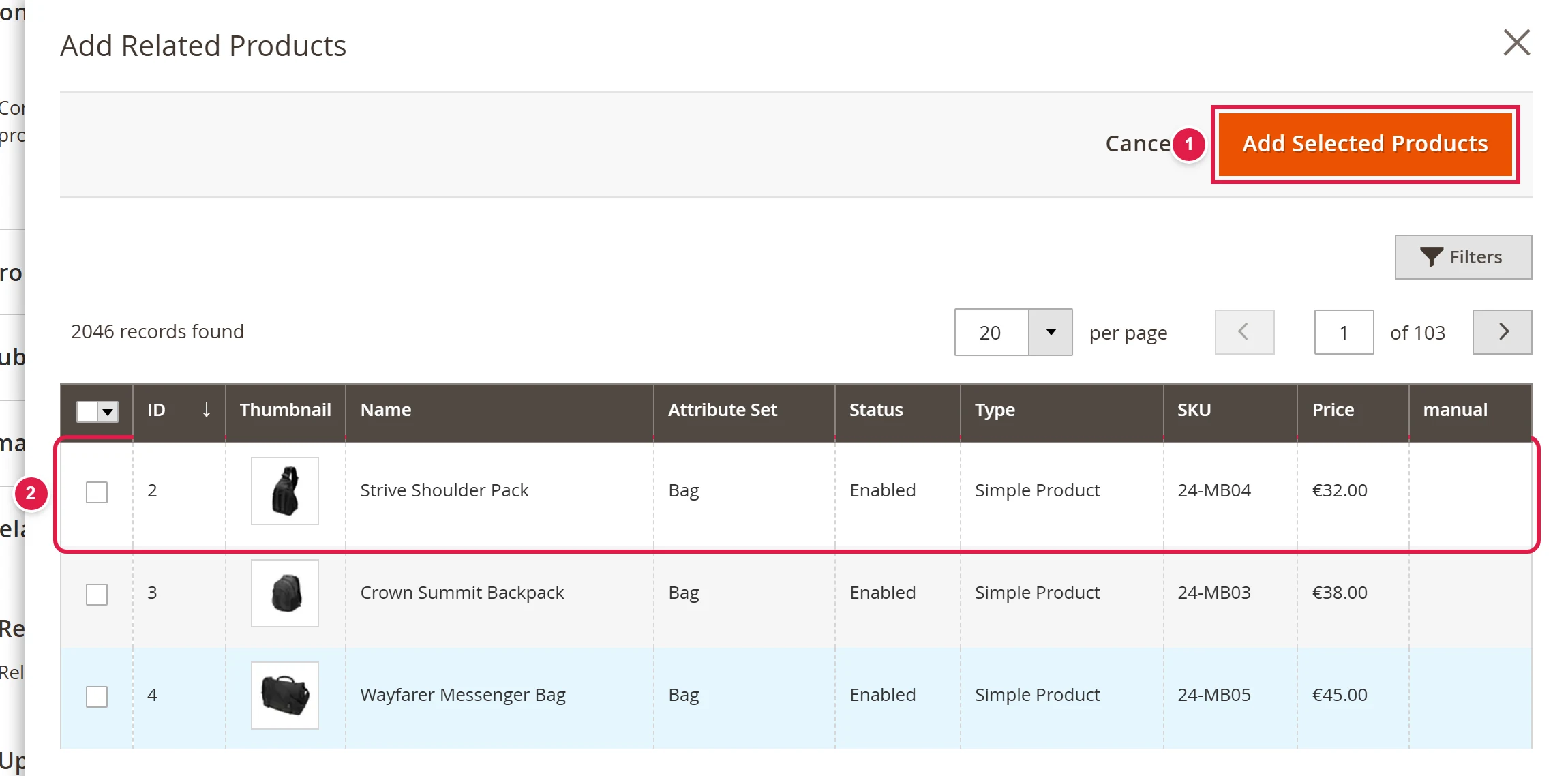
Task: Click the 20 per page value field
Action: click(x=991, y=332)
